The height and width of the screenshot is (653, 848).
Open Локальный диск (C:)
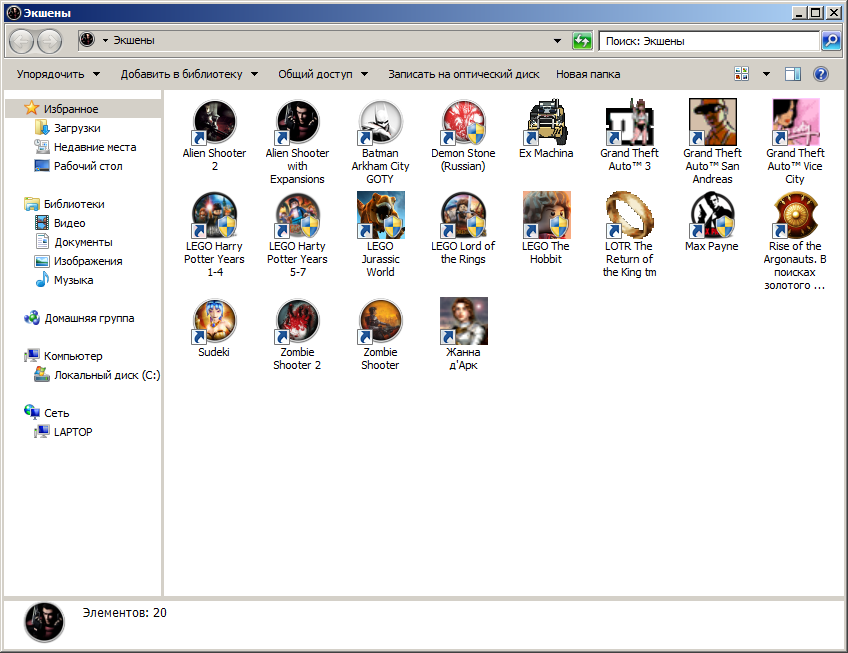coord(106,375)
